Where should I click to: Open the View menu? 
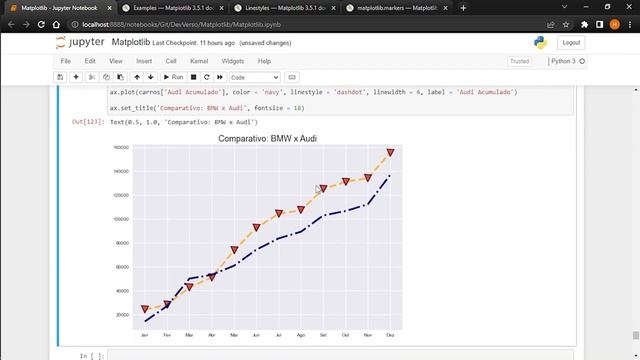coord(116,61)
